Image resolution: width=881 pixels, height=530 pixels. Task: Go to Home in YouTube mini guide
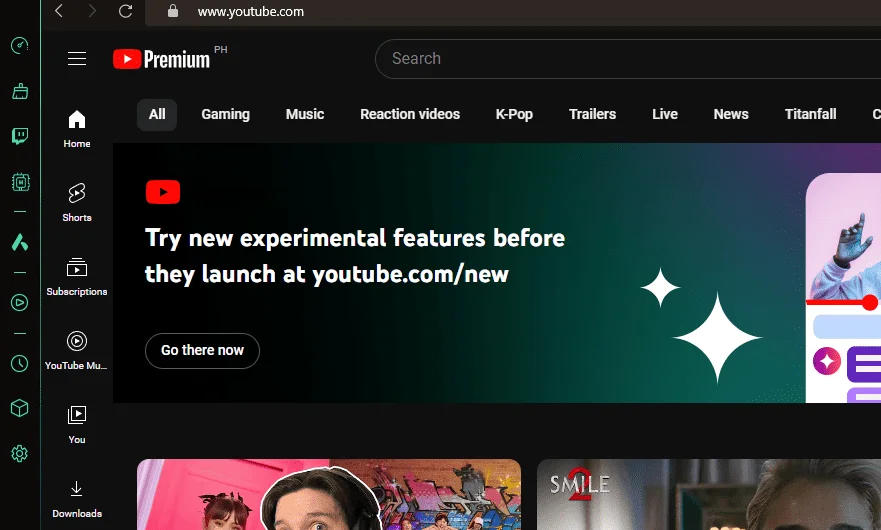(77, 129)
